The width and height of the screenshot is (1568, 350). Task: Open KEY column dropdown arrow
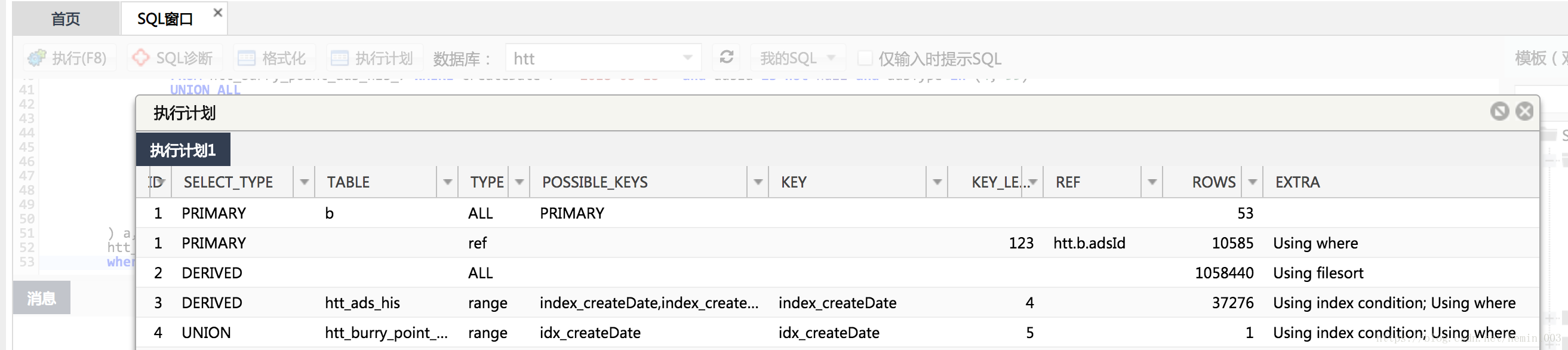tap(937, 182)
